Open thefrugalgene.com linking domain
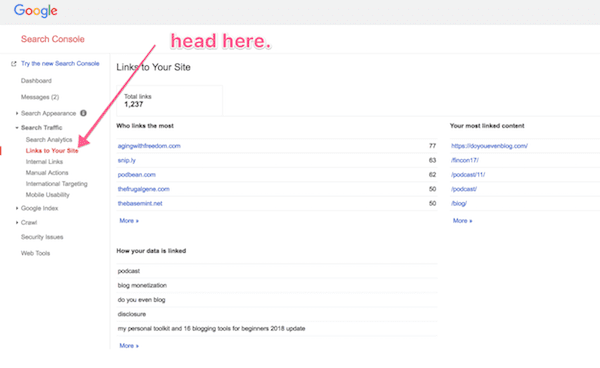This screenshot has height=368, width=600. coord(143,189)
